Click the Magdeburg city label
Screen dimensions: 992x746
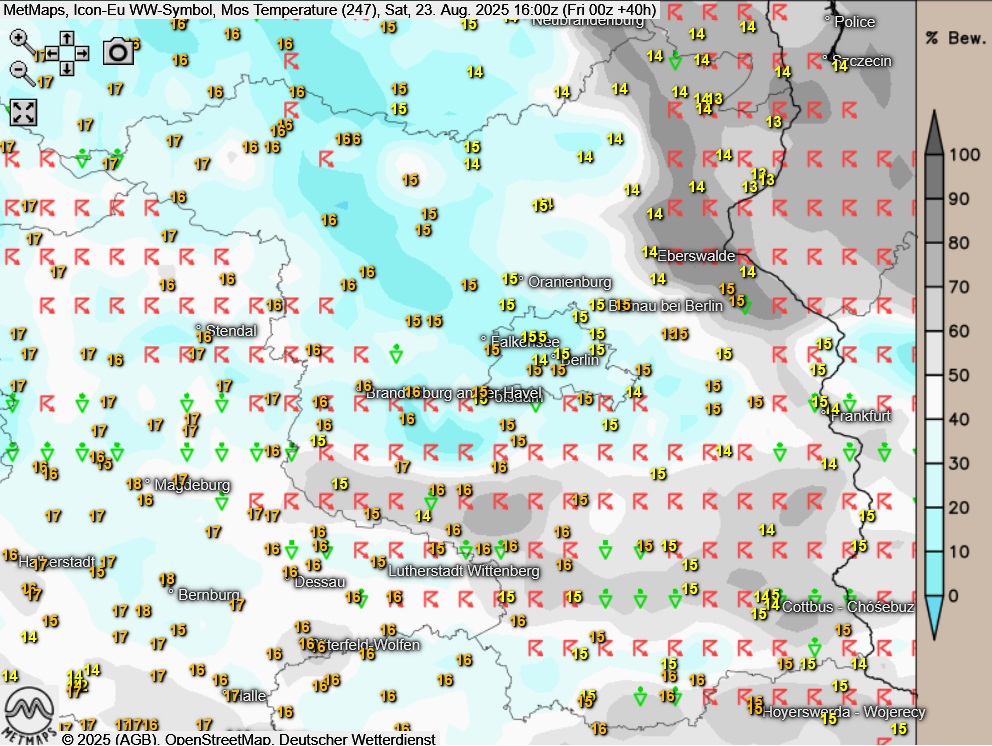[191, 485]
